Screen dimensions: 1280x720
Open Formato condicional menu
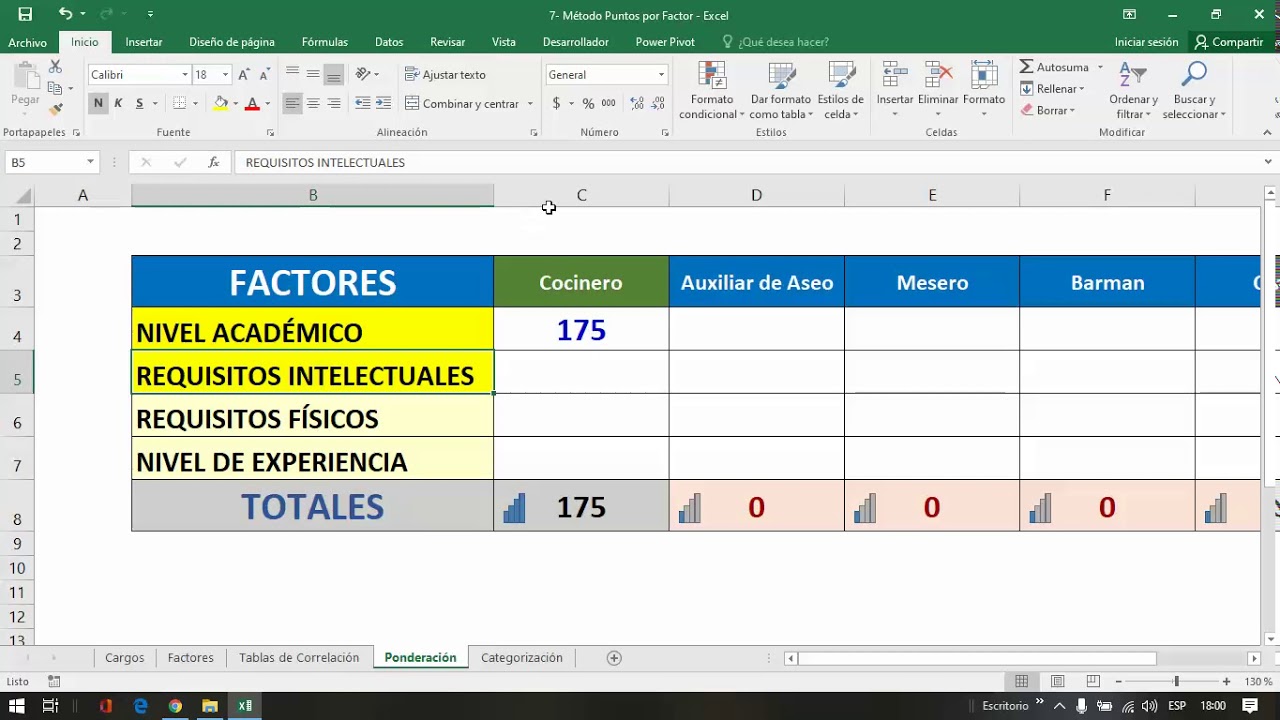(712, 91)
